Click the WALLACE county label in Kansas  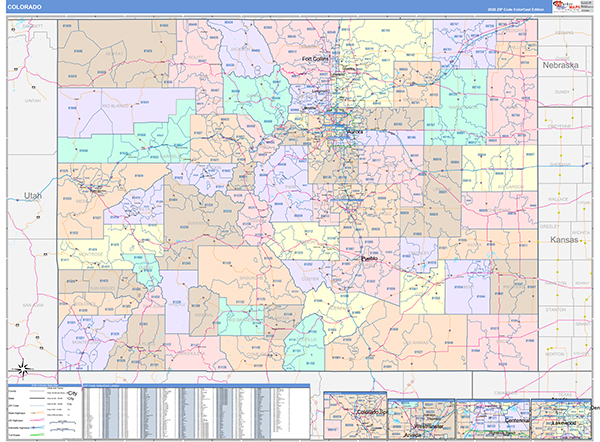click(x=558, y=199)
